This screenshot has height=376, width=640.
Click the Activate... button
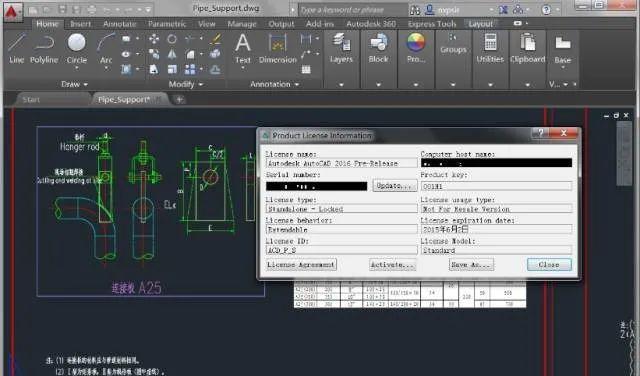coord(393,265)
